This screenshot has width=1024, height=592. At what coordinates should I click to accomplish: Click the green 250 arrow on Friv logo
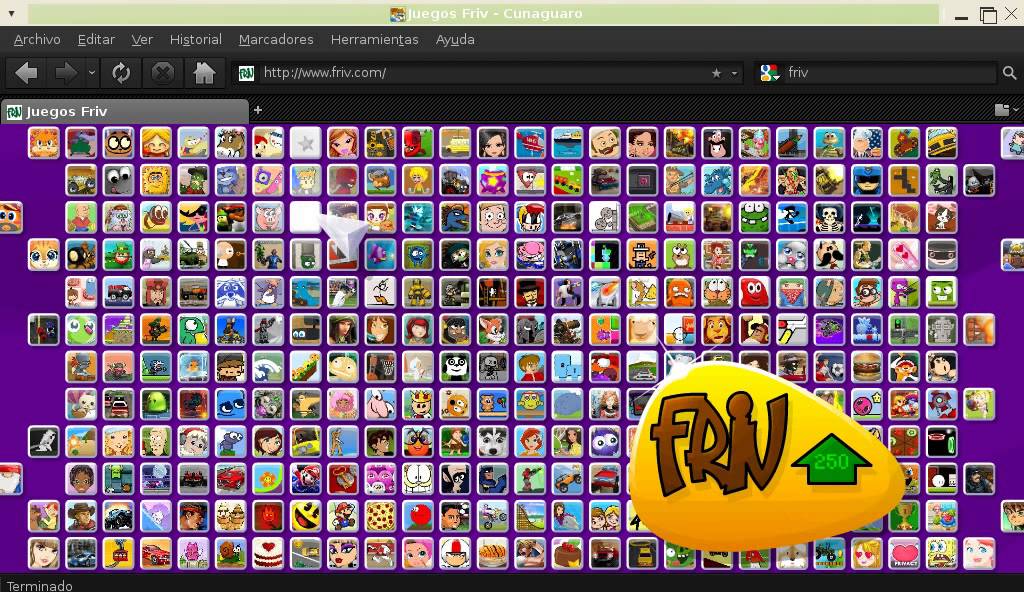(831, 459)
